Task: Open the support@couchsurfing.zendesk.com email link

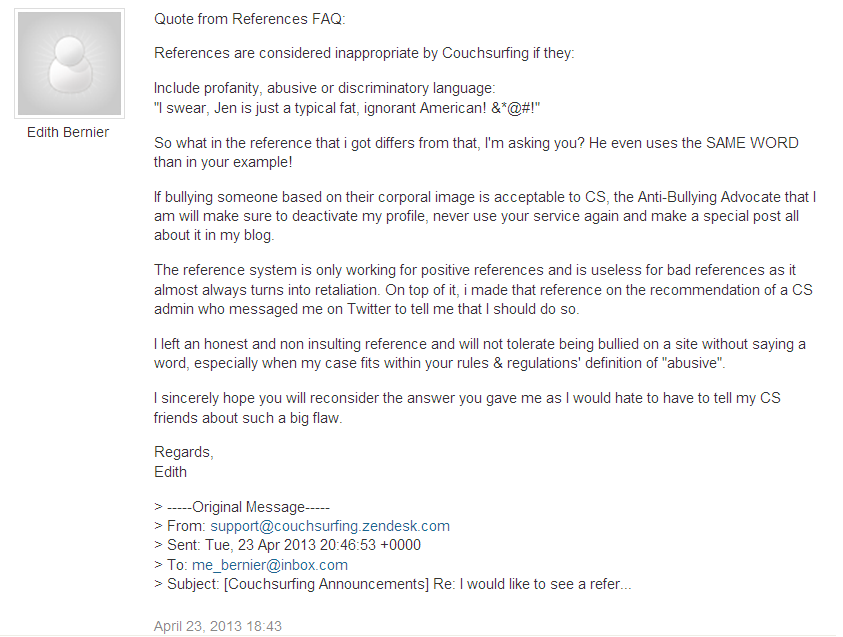Action: (x=330, y=526)
